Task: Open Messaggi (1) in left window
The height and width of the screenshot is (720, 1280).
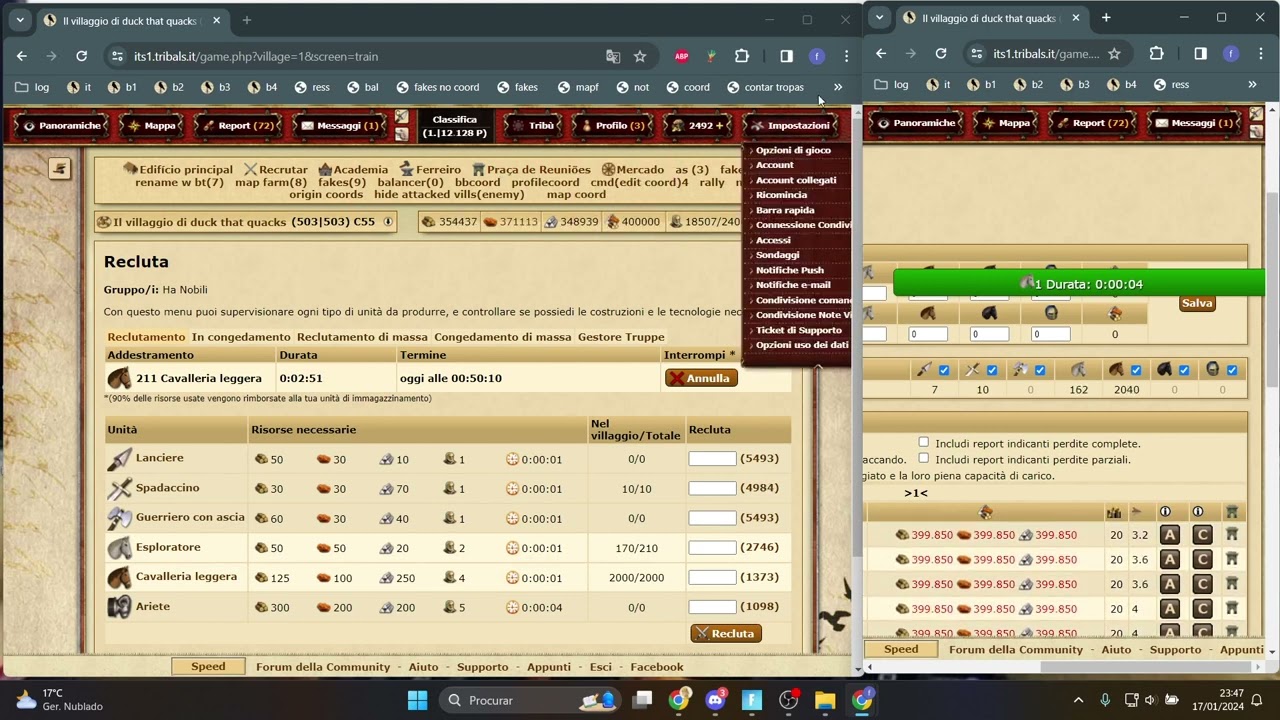Action: [340, 125]
